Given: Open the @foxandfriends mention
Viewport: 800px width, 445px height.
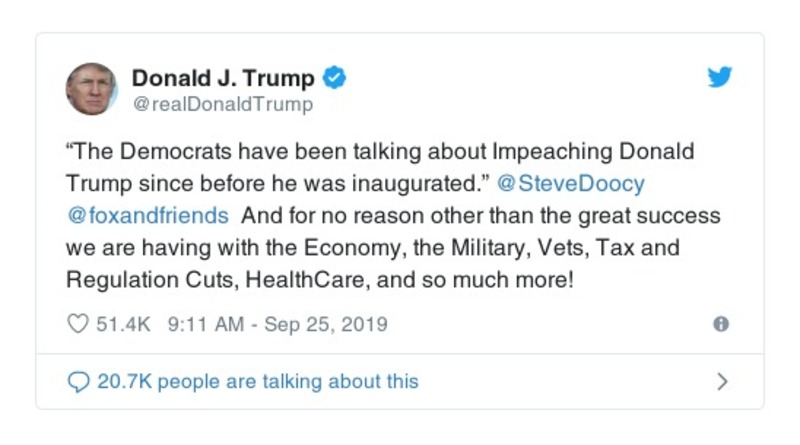Looking at the screenshot, I should (148, 215).
